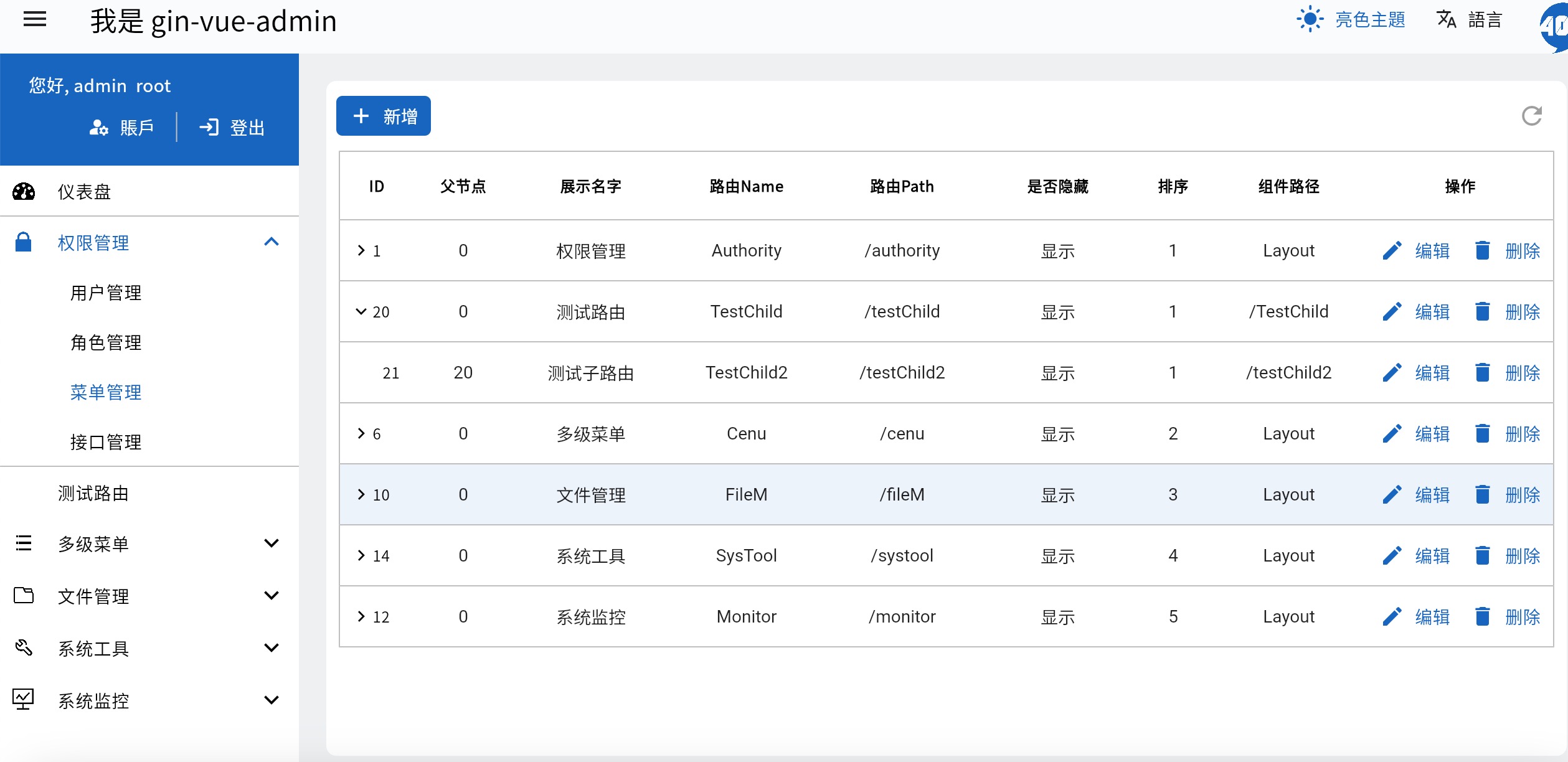Open the hamburger menu icon
Image resolution: width=1568 pixels, height=762 pixels.
[x=35, y=20]
